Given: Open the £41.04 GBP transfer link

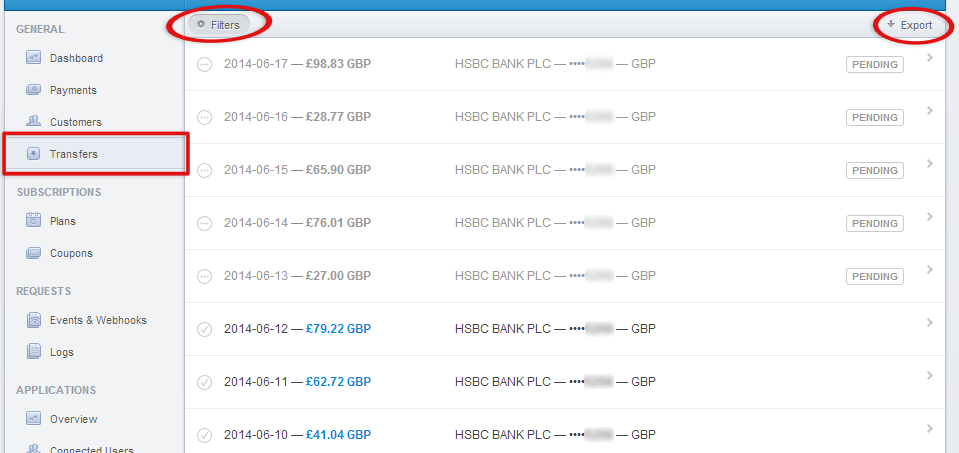Looking at the screenshot, I should [x=338, y=435].
